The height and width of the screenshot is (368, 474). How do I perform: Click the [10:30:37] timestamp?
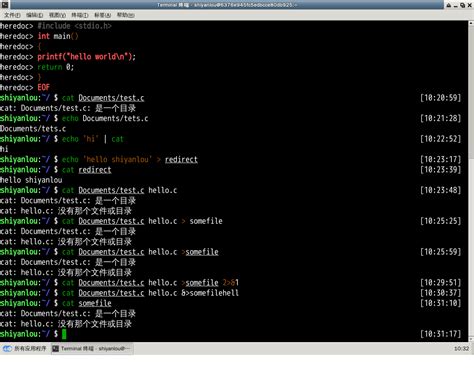point(440,293)
